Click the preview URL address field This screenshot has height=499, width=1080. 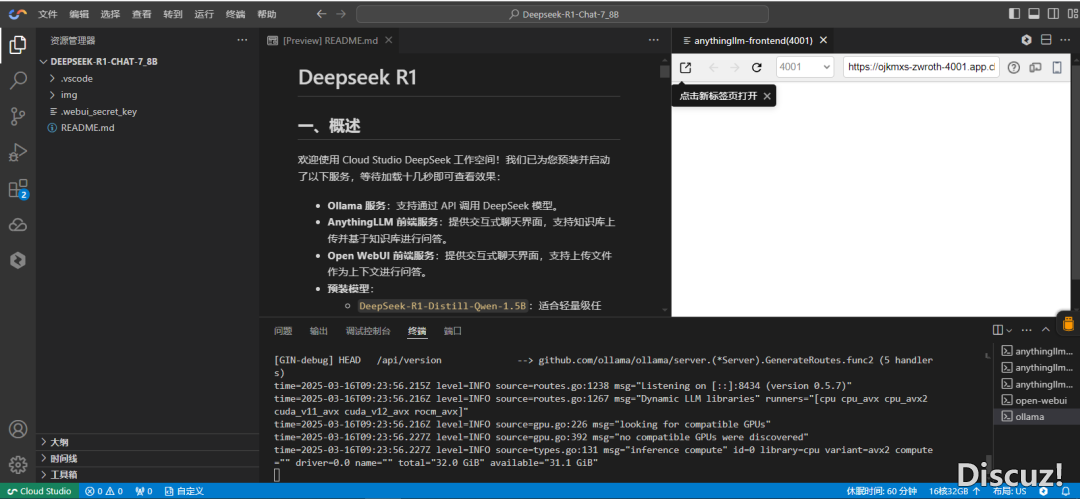click(x=921, y=68)
